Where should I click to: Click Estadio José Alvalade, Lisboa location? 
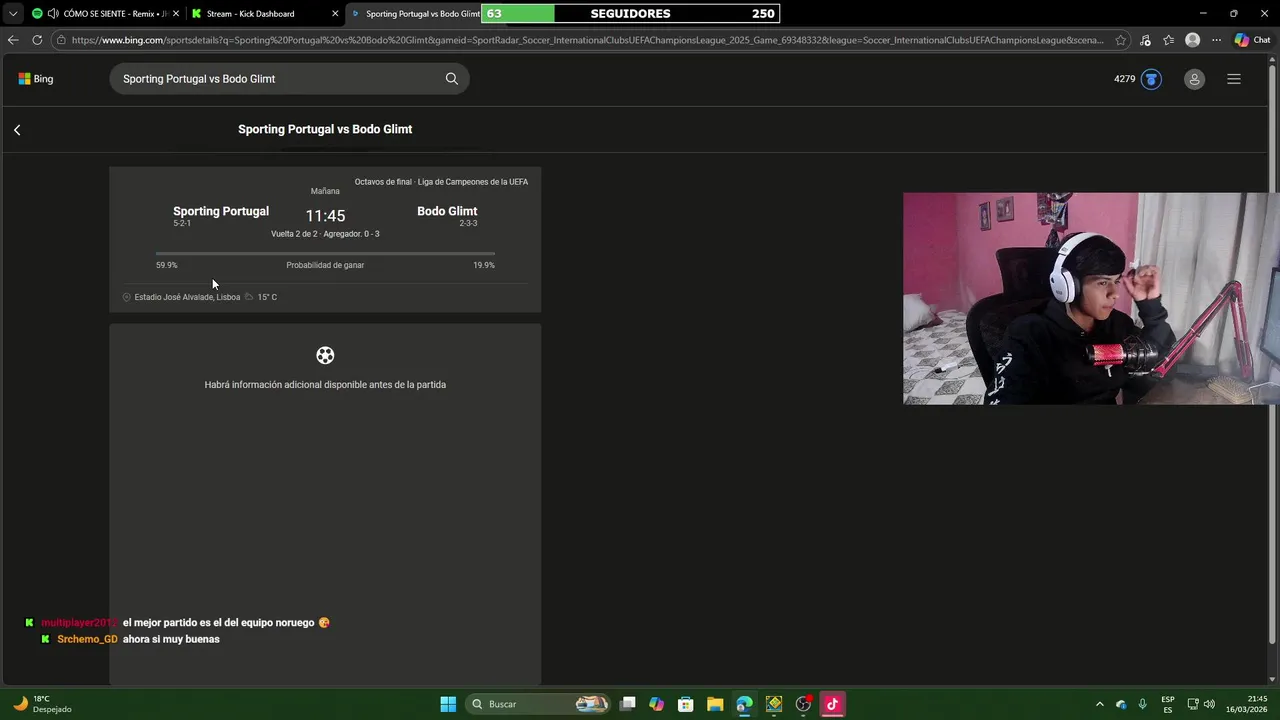tap(187, 297)
